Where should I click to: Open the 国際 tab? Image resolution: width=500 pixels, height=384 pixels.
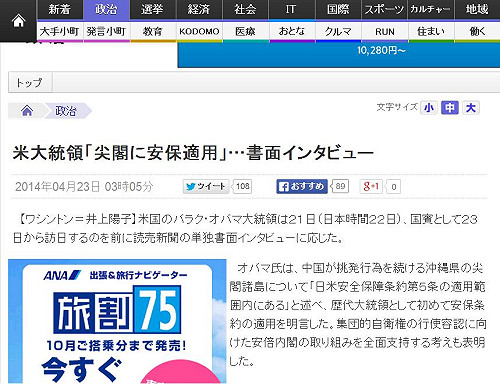coord(338,9)
